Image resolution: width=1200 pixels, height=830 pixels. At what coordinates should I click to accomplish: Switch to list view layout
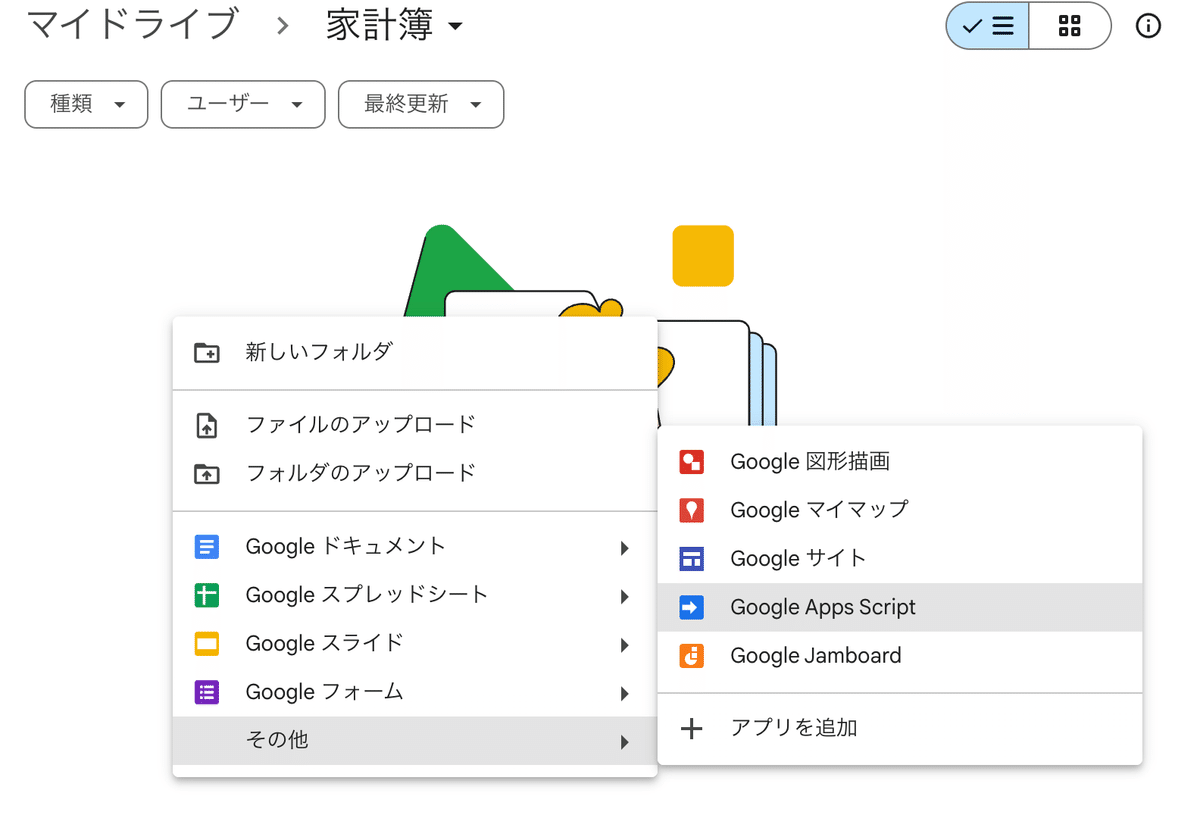pos(987,26)
